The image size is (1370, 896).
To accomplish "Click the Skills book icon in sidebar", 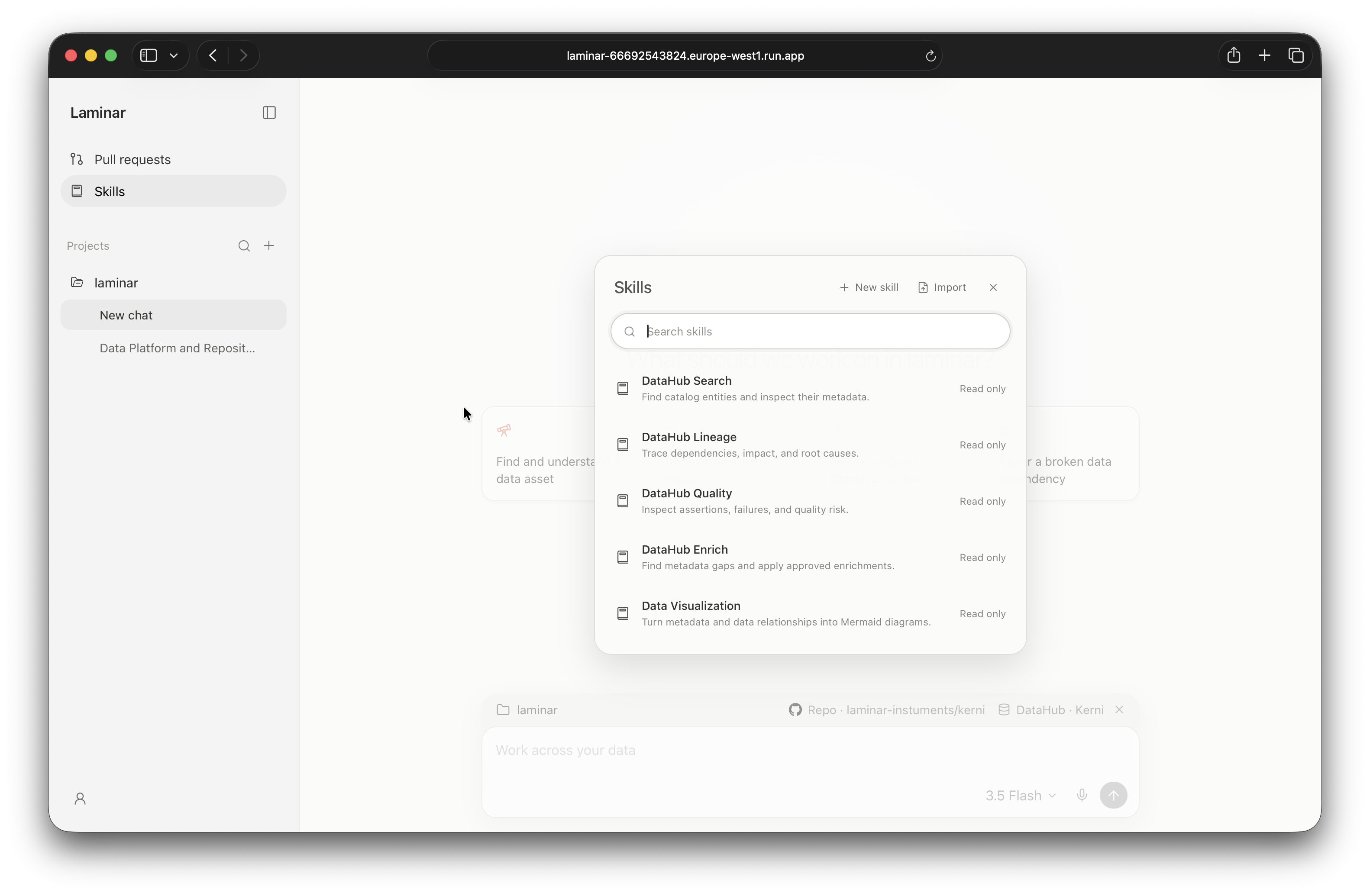I will click(77, 191).
